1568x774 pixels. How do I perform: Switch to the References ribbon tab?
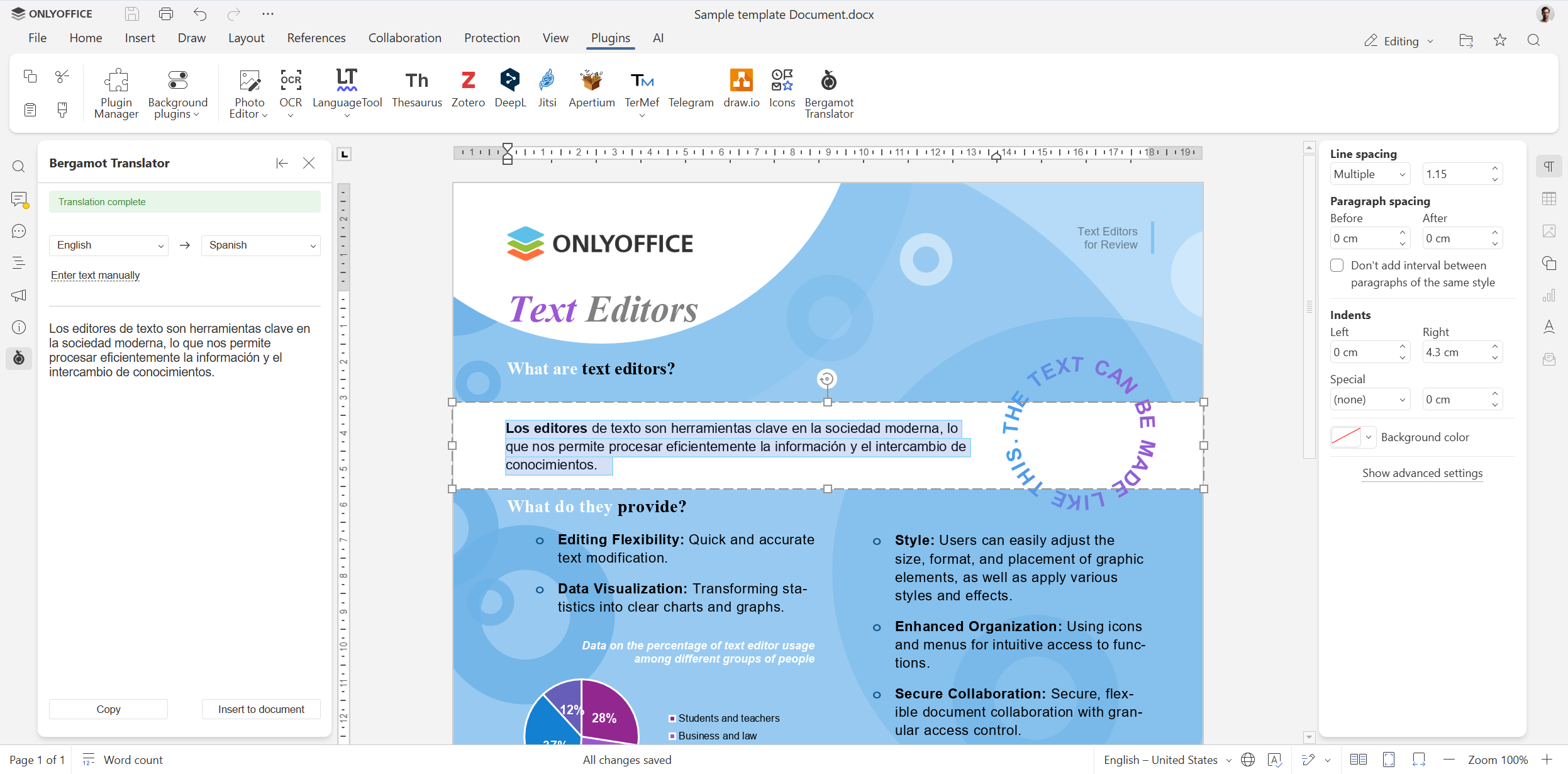point(316,38)
